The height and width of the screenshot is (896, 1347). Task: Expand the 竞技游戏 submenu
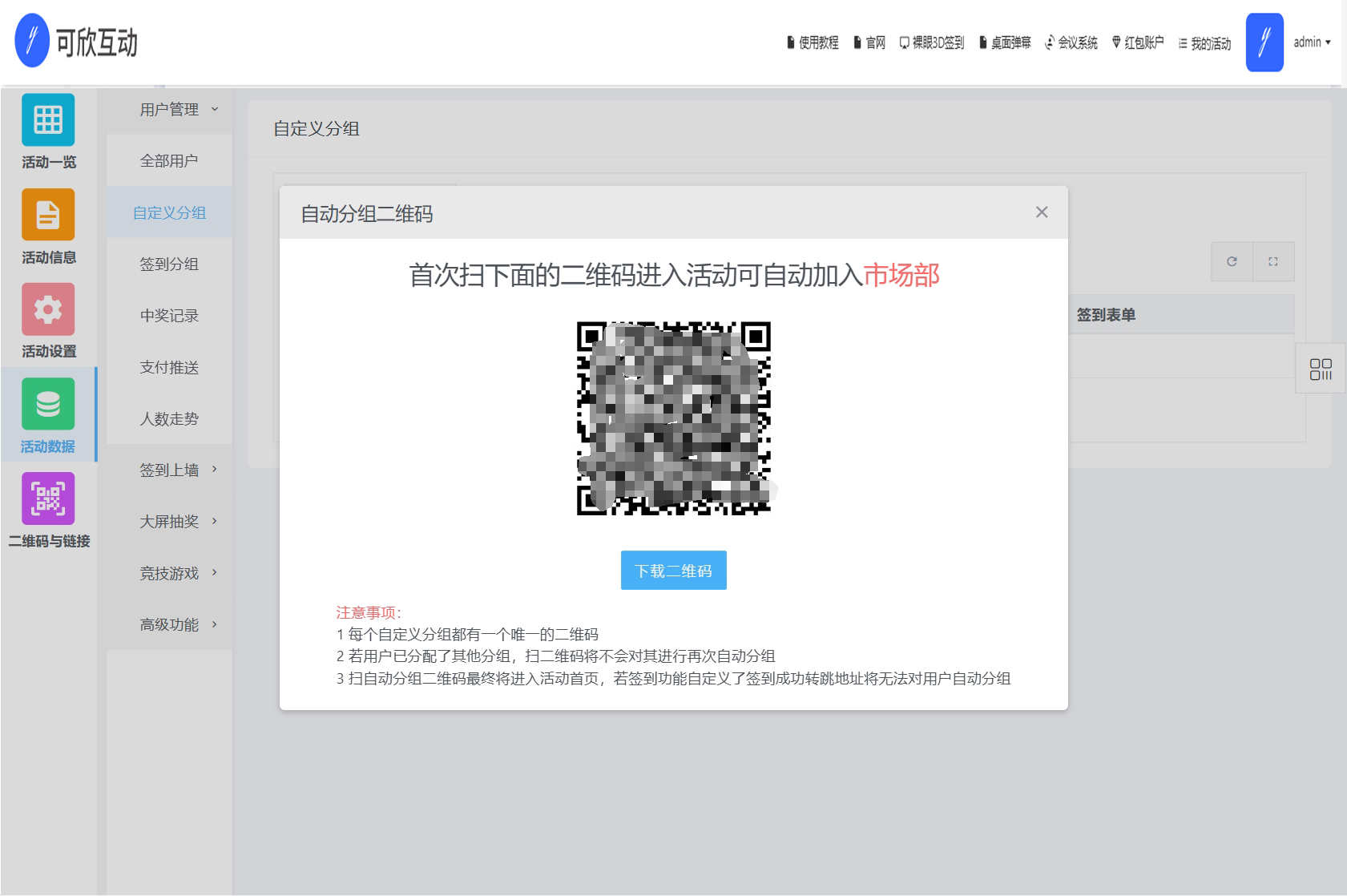pos(169,573)
